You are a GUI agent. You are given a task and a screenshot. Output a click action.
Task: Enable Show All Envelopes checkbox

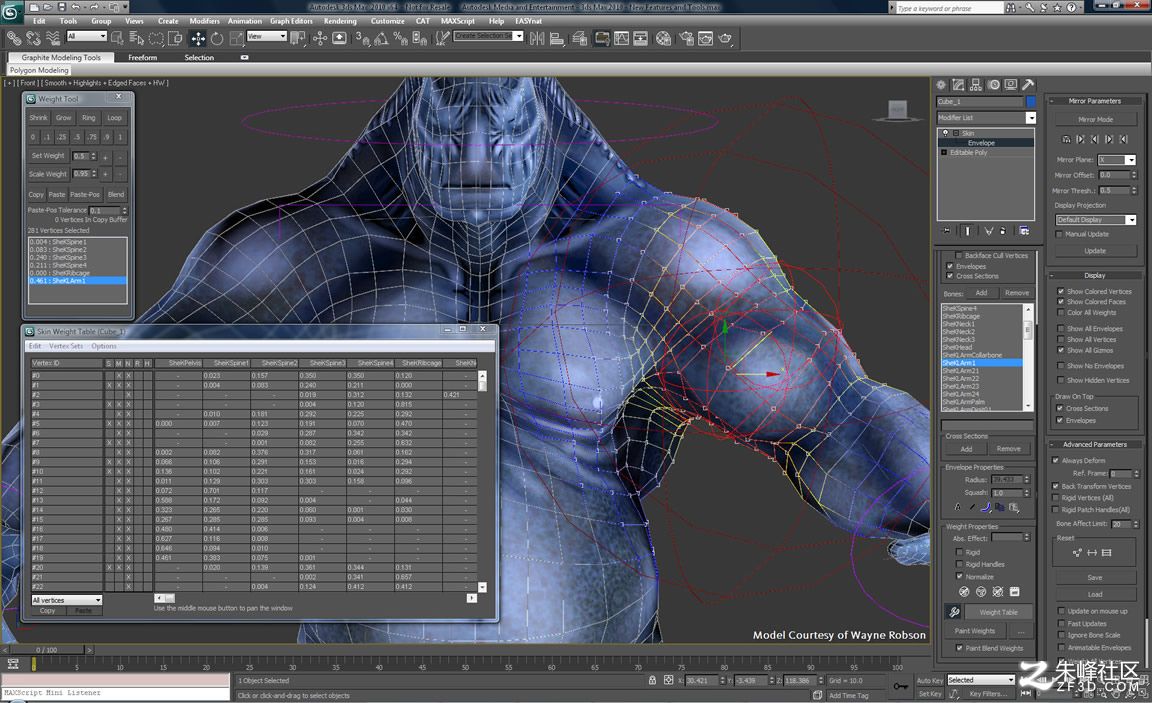point(1060,329)
